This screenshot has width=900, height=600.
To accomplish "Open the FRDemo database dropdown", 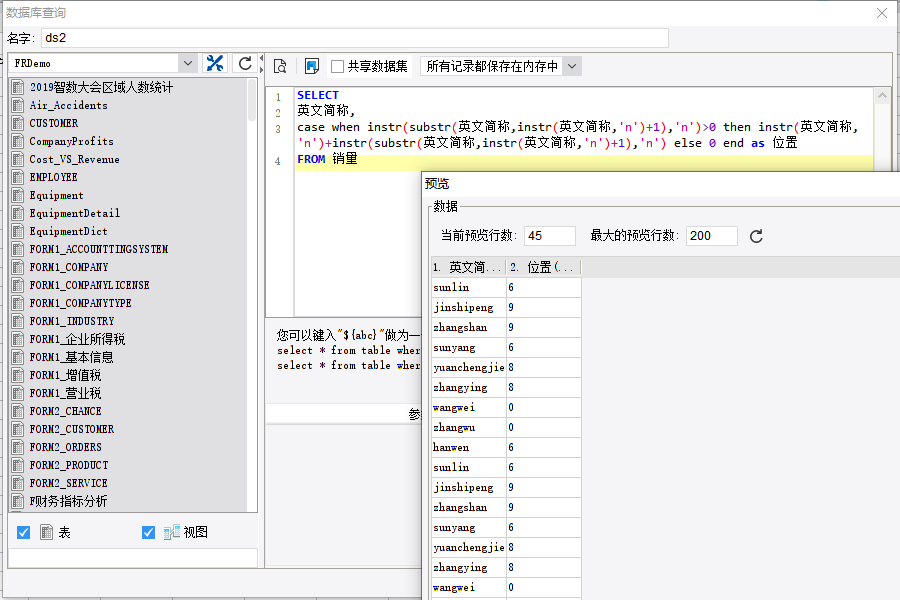I will click(187, 64).
